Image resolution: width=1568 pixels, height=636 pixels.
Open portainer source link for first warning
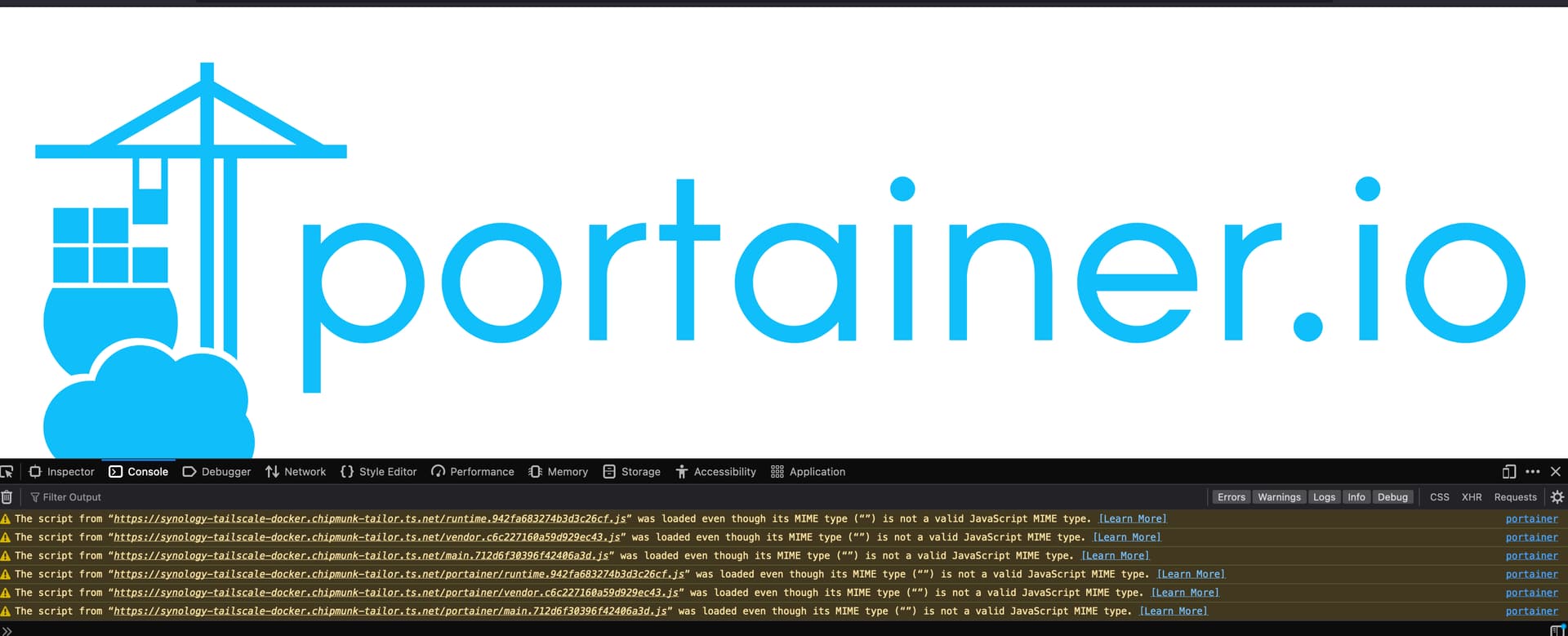coord(1531,518)
